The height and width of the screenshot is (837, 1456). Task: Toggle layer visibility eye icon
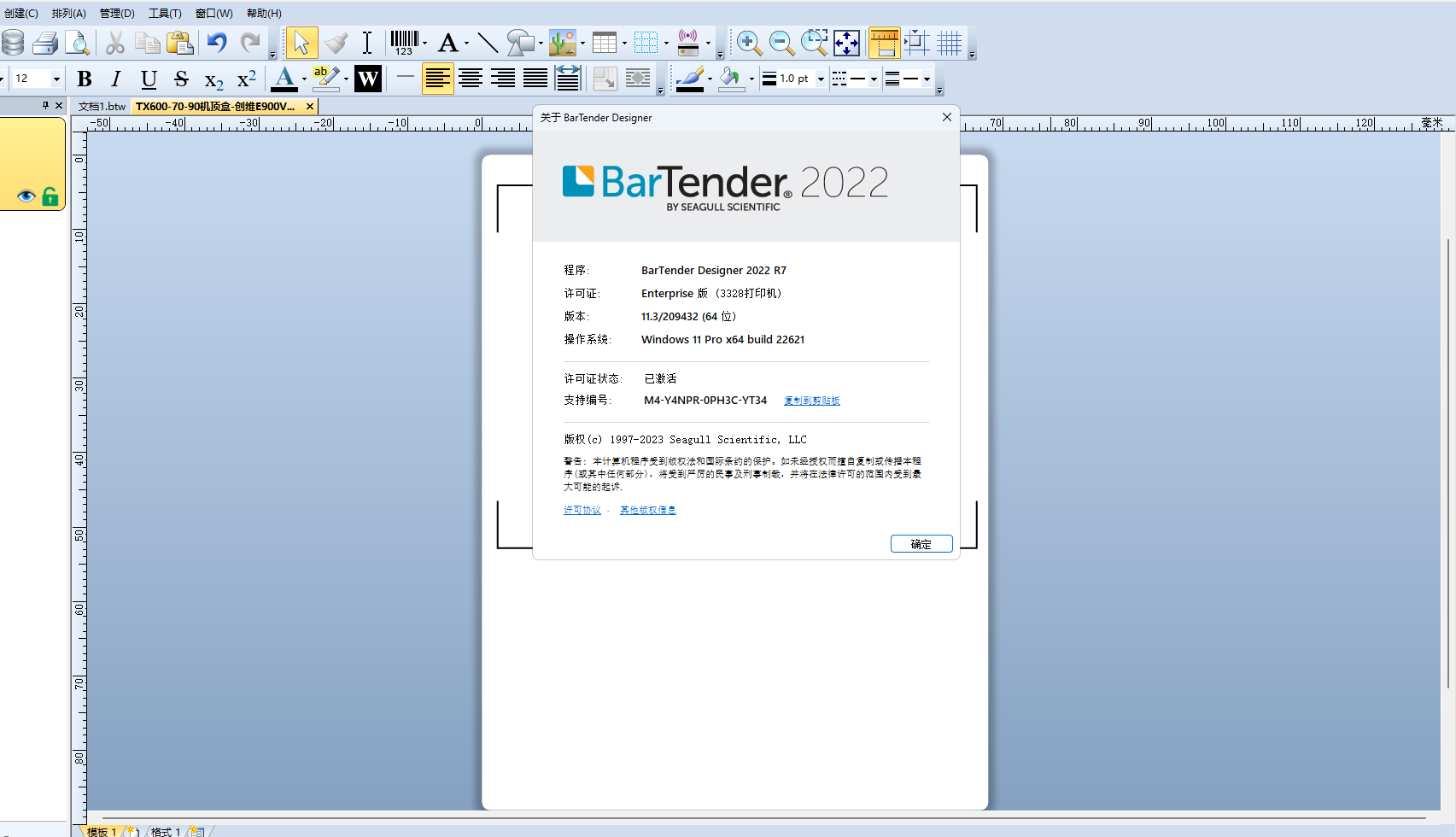click(x=26, y=196)
